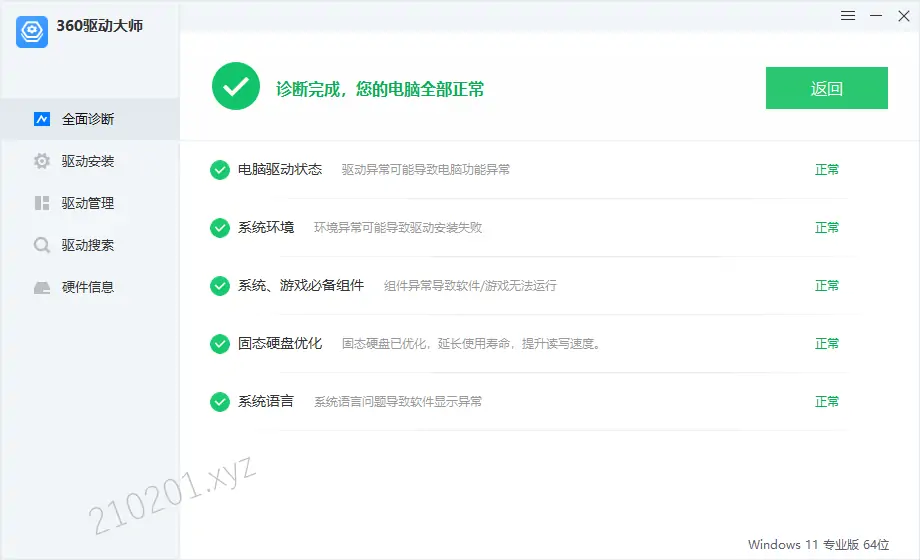The width and height of the screenshot is (920, 560).
Task: Click the 全面诊断 chart icon in sidebar
Action: click(42, 119)
